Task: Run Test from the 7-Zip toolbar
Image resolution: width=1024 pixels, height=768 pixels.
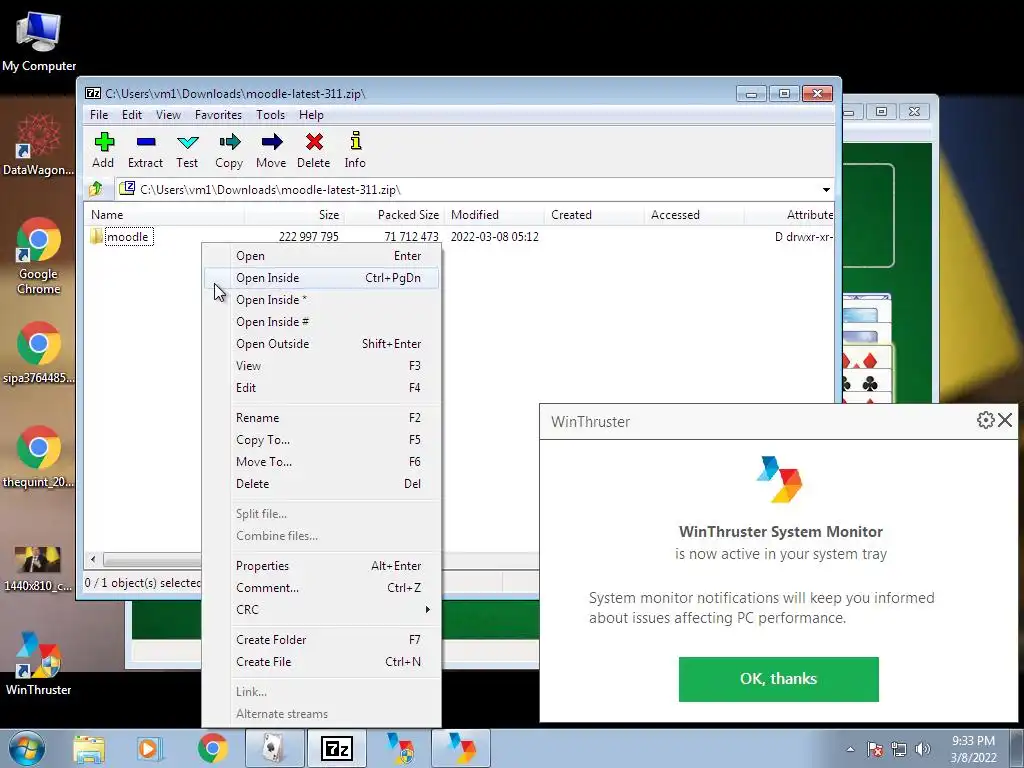Action: 187,150
